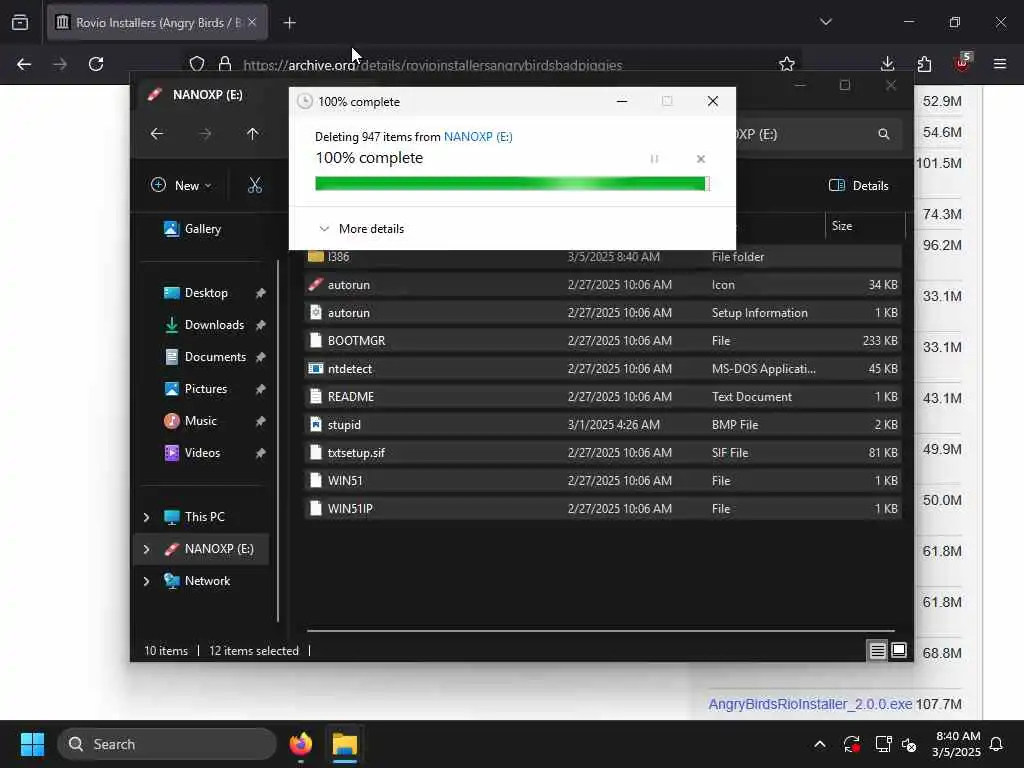Switch to details list view icon in status bar

(x=877, y=650)
